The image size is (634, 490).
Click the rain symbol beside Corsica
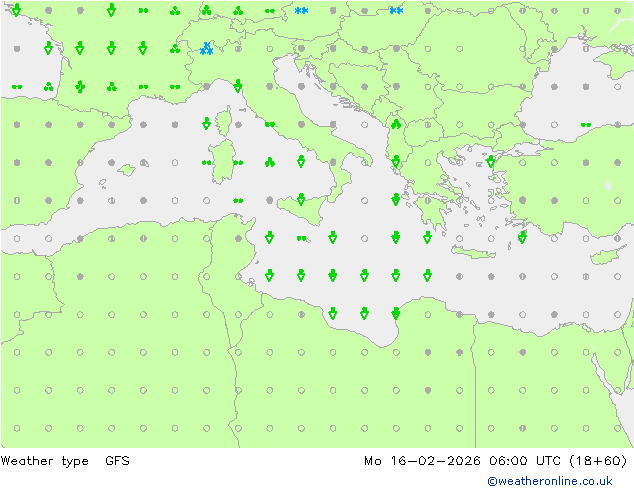(x=206, y=124)
